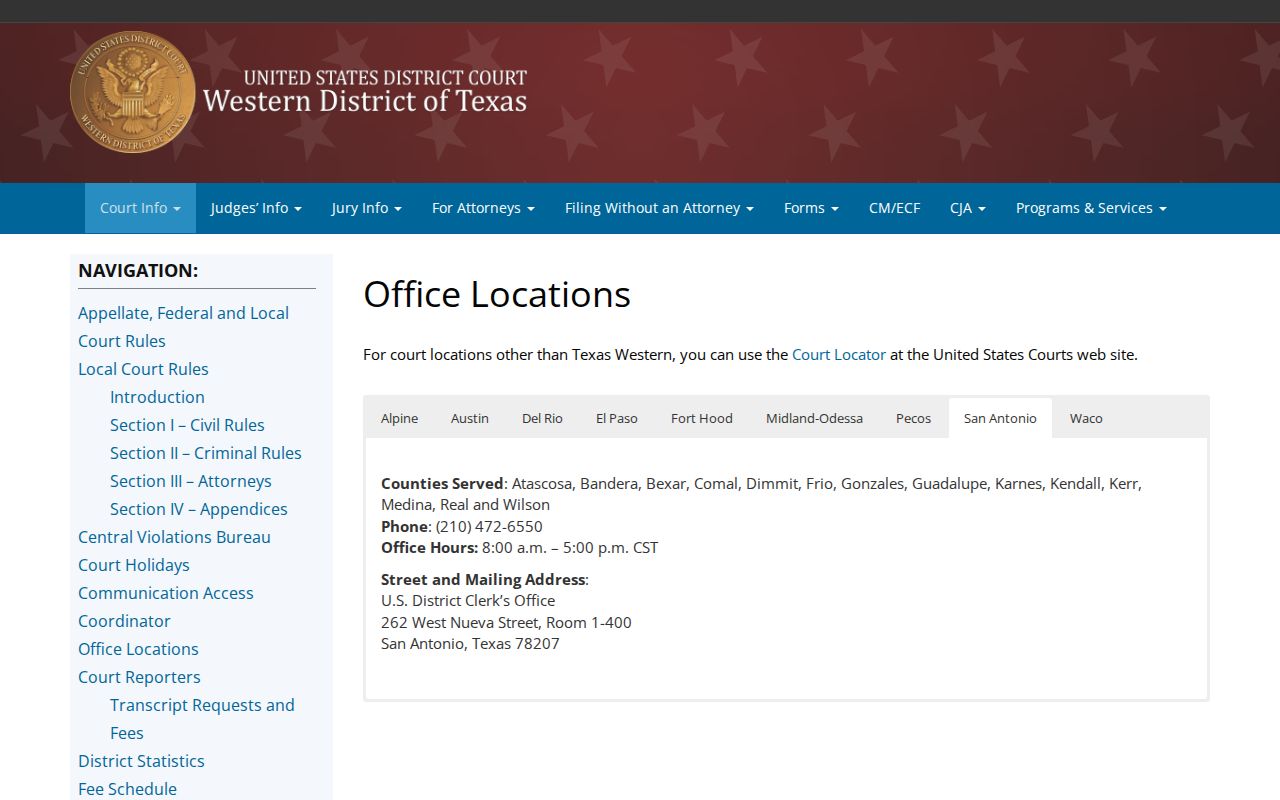Click Office Locations in the sidebar
The height and width of the screenshot is (800, 1280).
pos(138,649)
